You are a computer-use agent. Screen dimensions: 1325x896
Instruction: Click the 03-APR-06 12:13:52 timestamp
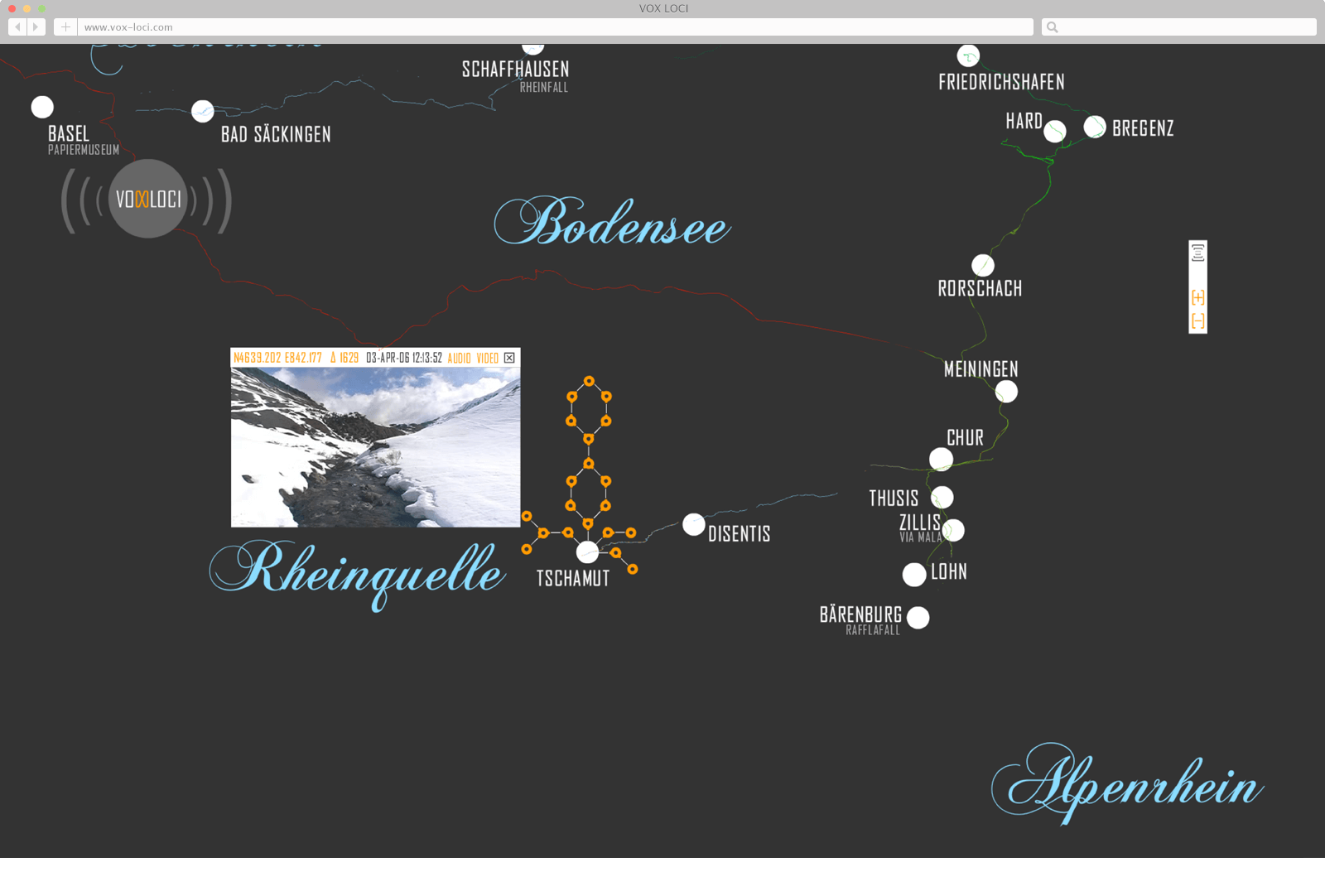404,358
